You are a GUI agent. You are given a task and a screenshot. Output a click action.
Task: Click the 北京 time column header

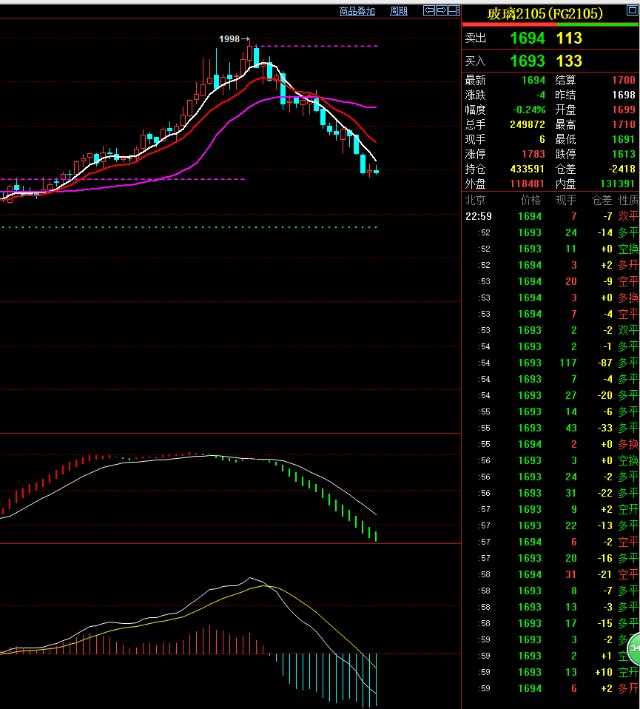[476, 200]
